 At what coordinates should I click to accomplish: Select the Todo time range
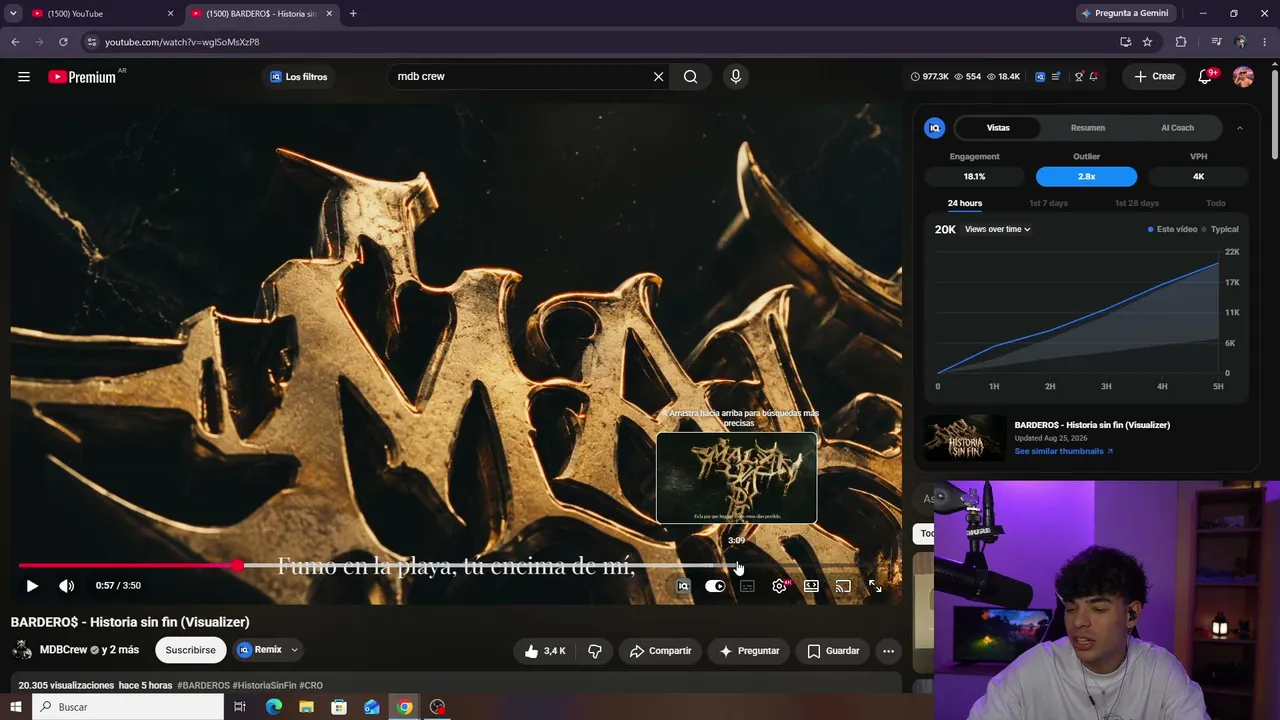pyautogui.click(x=1215, y=203)
